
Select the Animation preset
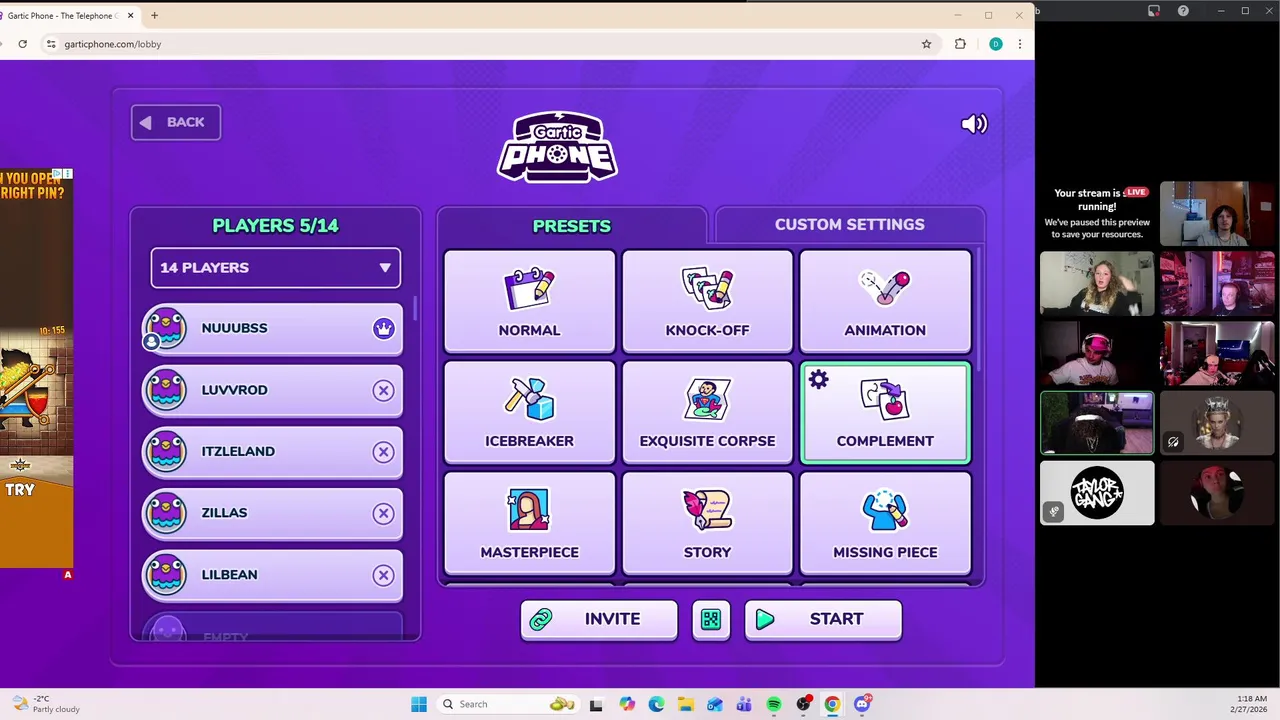tap(885, 301)
